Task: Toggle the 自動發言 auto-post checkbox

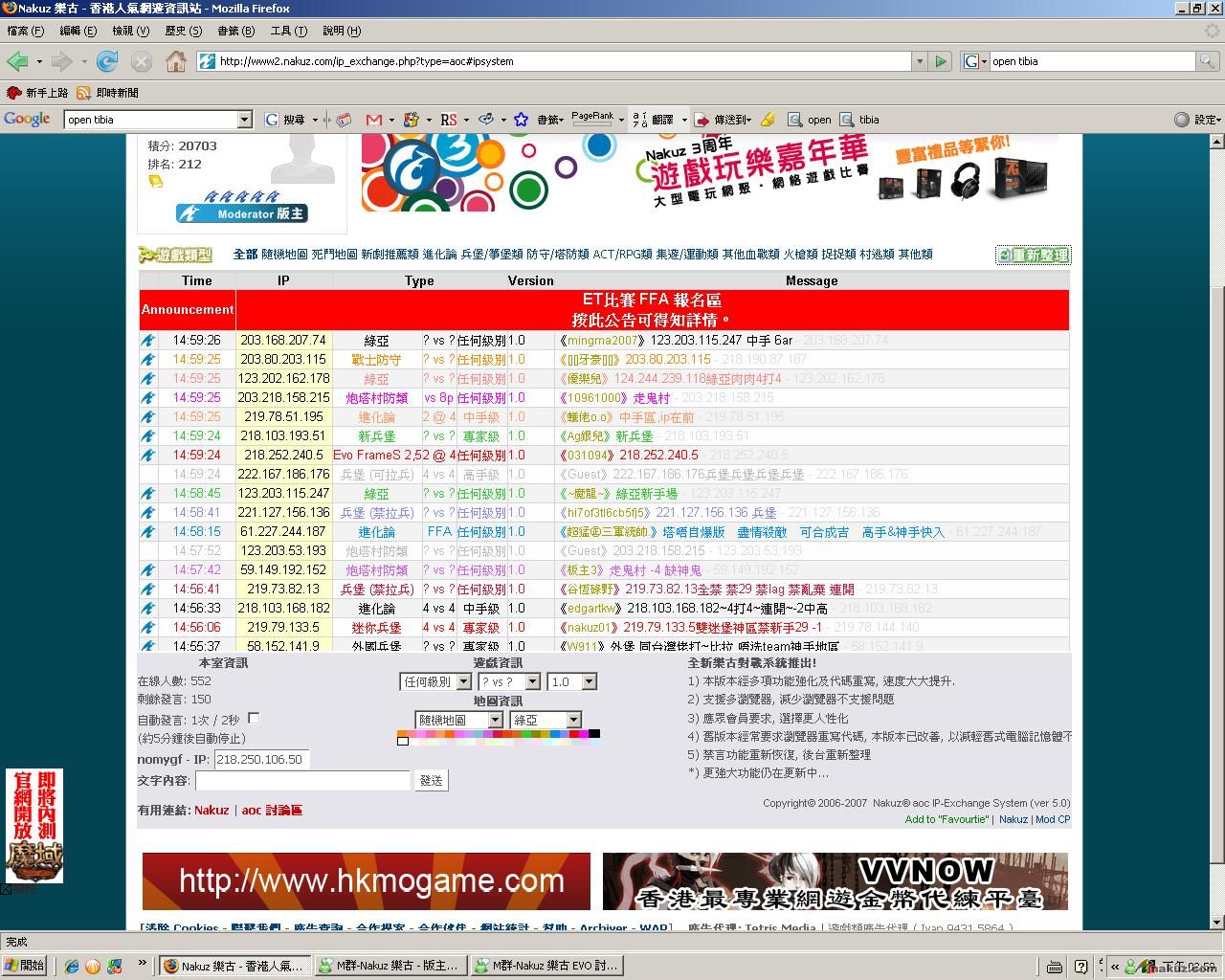Action: click(x=254, y=718)
